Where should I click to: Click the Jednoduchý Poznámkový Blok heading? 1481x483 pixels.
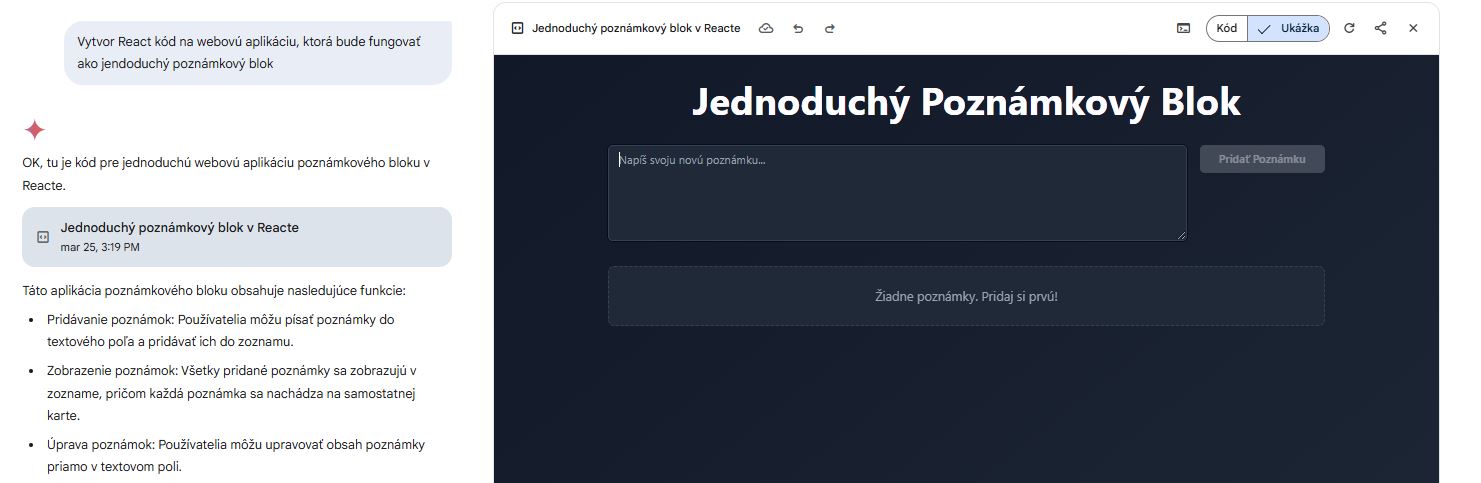966,102
